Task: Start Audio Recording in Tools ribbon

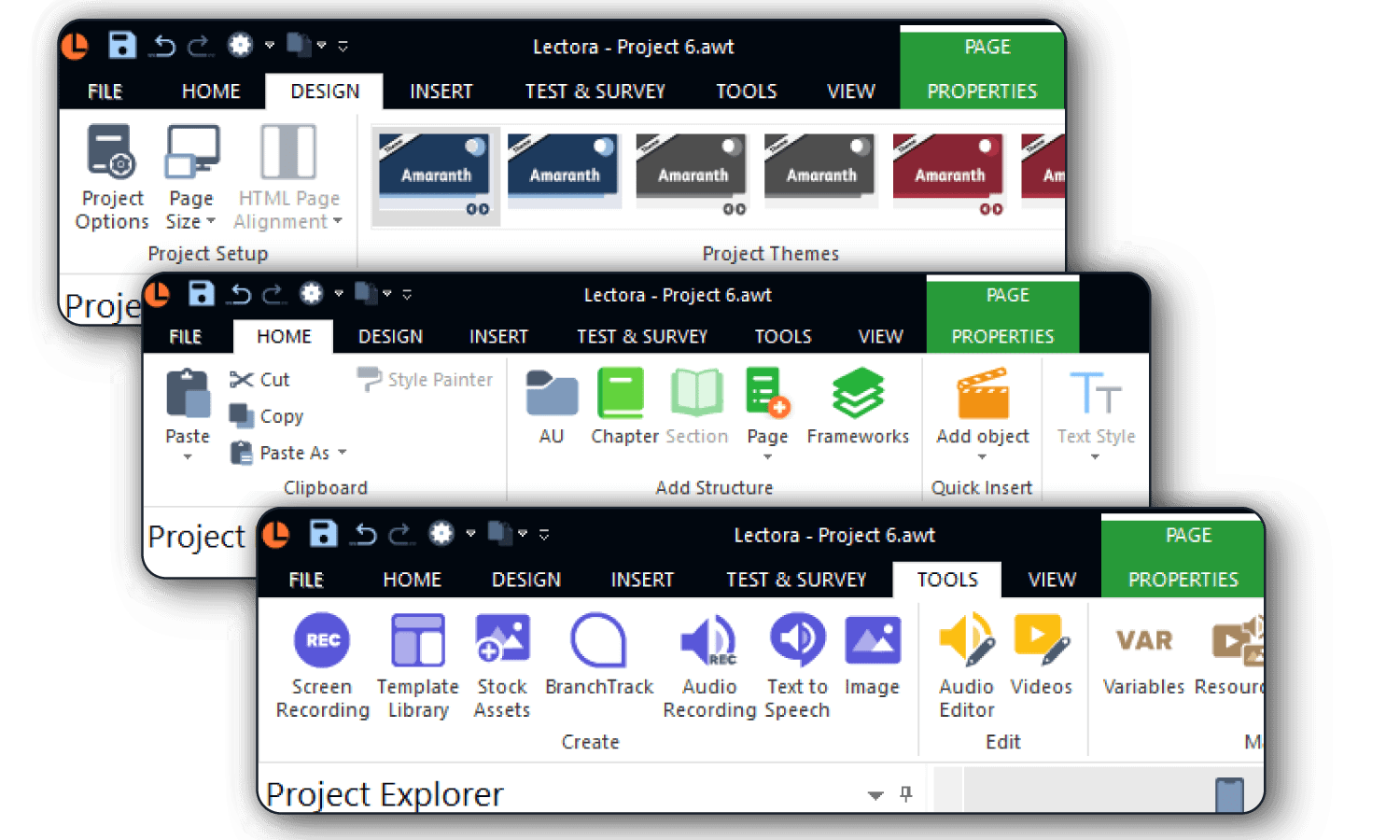Action: point(709,665)
